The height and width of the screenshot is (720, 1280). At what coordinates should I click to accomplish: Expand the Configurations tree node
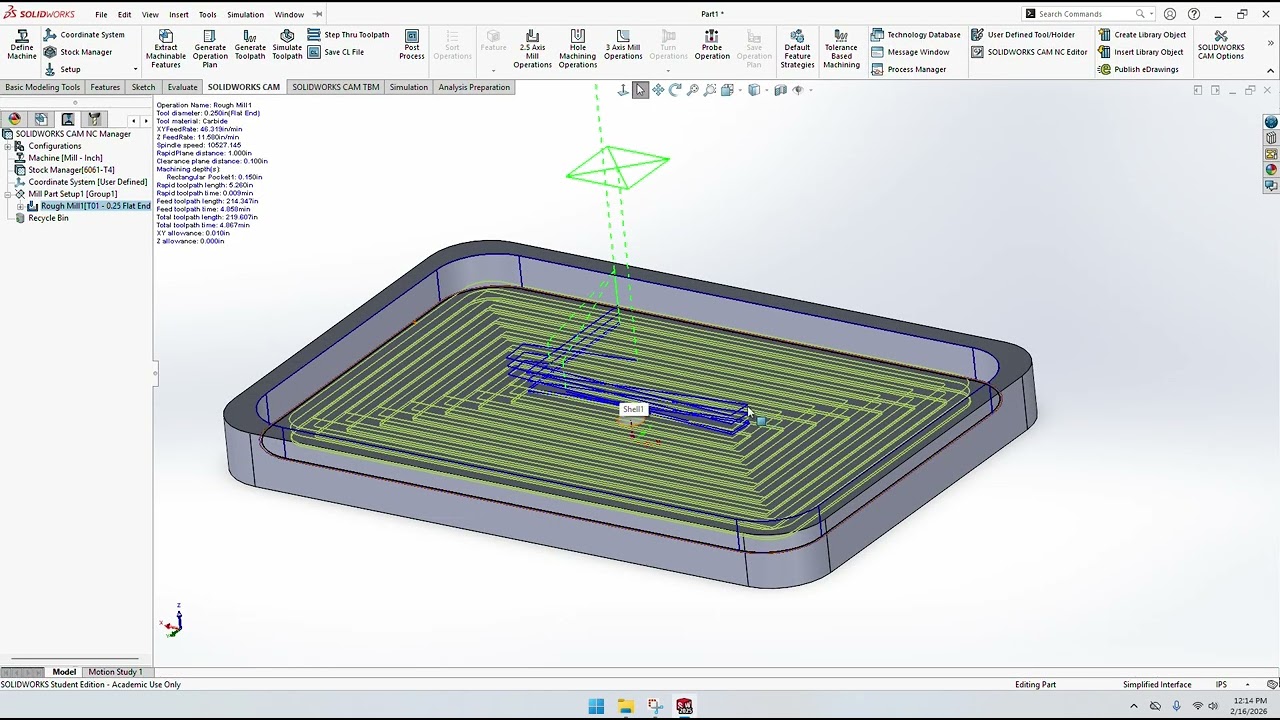click(x=8, y=146)
